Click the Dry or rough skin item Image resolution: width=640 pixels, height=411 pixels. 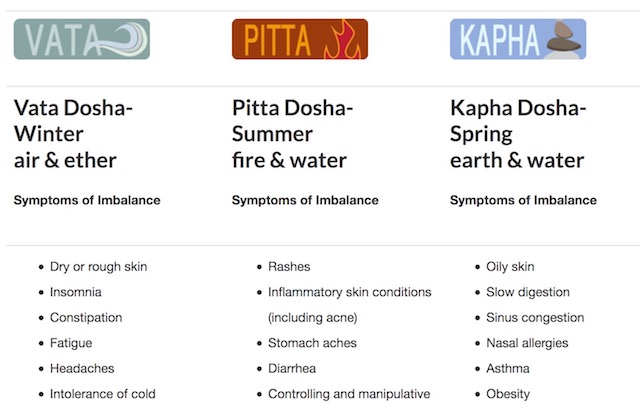pos(98,267)
